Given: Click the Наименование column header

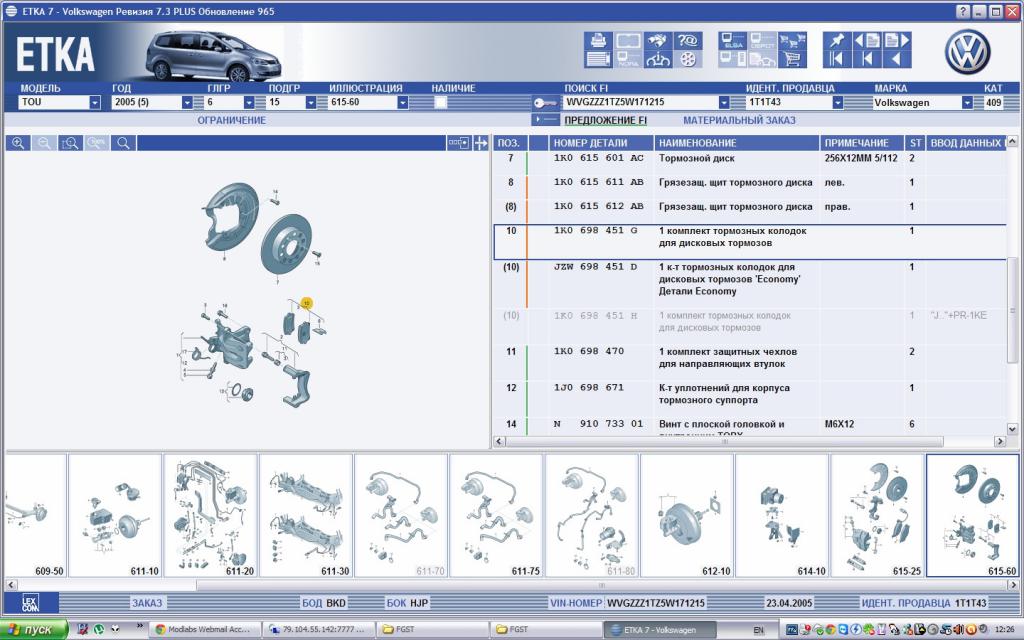Looking at the screenshot, I should coord(737,143).
